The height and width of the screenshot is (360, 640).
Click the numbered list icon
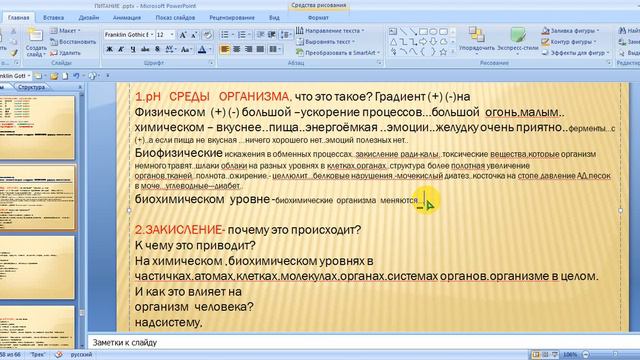point(242,35)
